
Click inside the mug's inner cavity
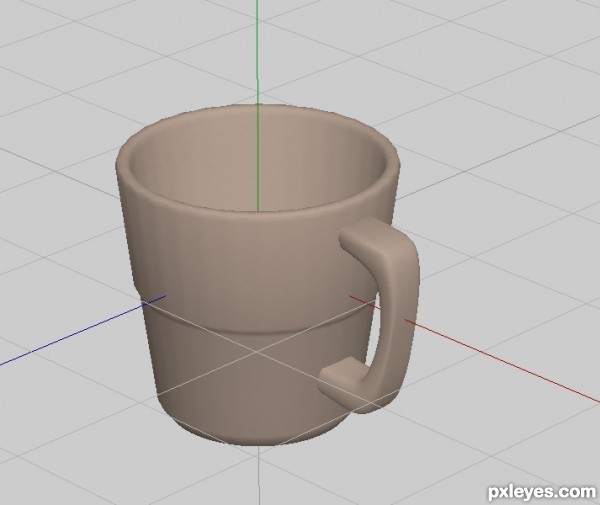tap(256, 165)
